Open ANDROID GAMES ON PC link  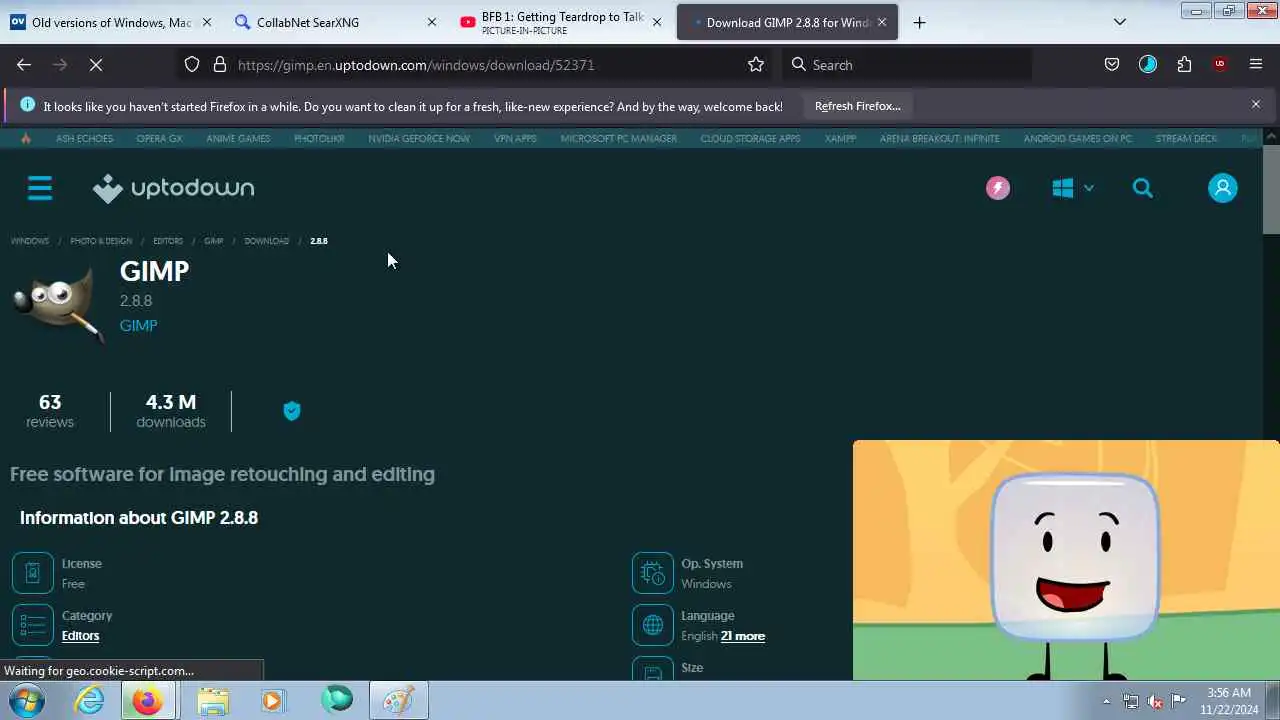[x=1077, y=139]
